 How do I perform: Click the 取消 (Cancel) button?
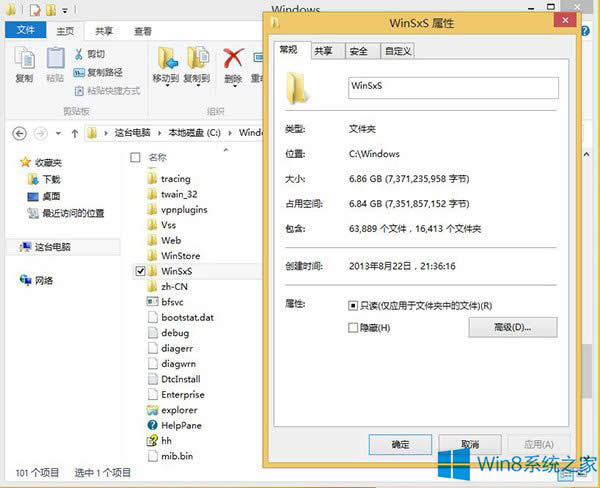point(470,444)
